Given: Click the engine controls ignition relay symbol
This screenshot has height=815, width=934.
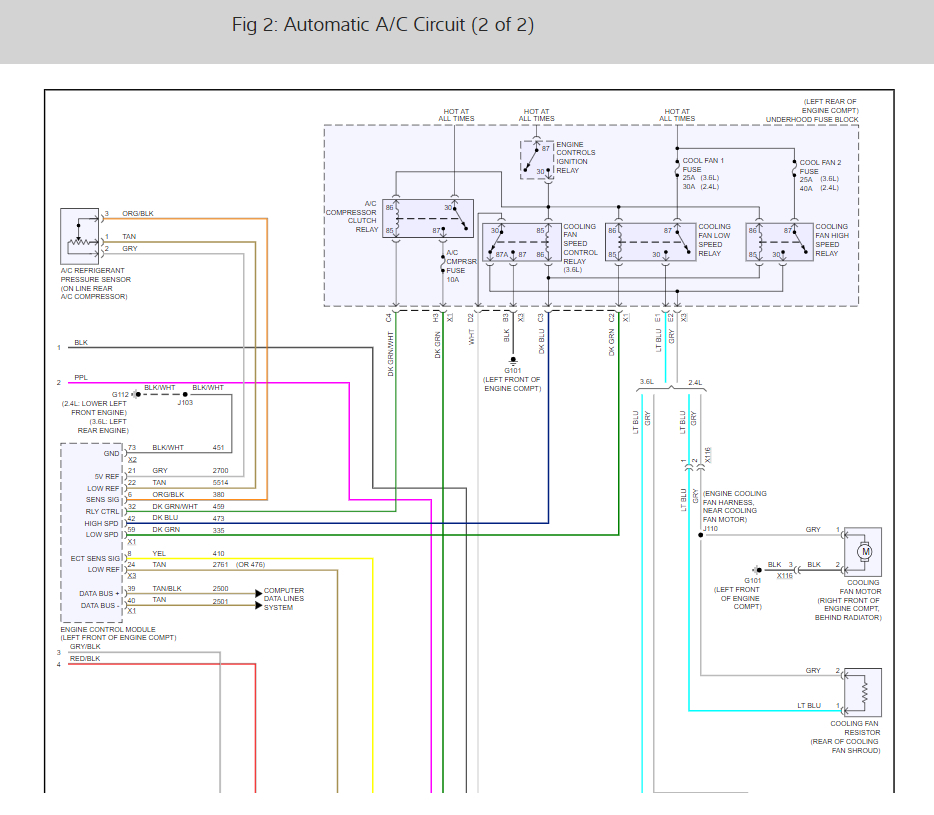Looking at the screenshot, I should [x=537, y=160].
